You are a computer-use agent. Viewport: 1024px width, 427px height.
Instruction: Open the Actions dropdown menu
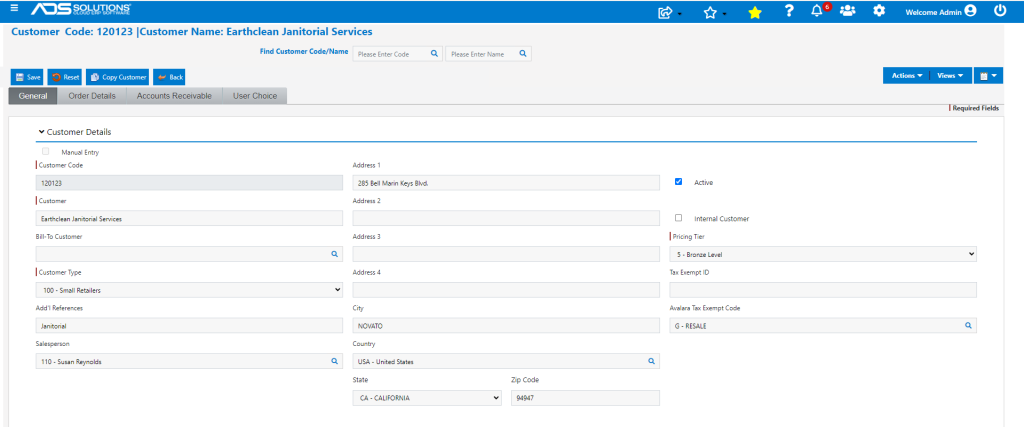pos(906,76)
